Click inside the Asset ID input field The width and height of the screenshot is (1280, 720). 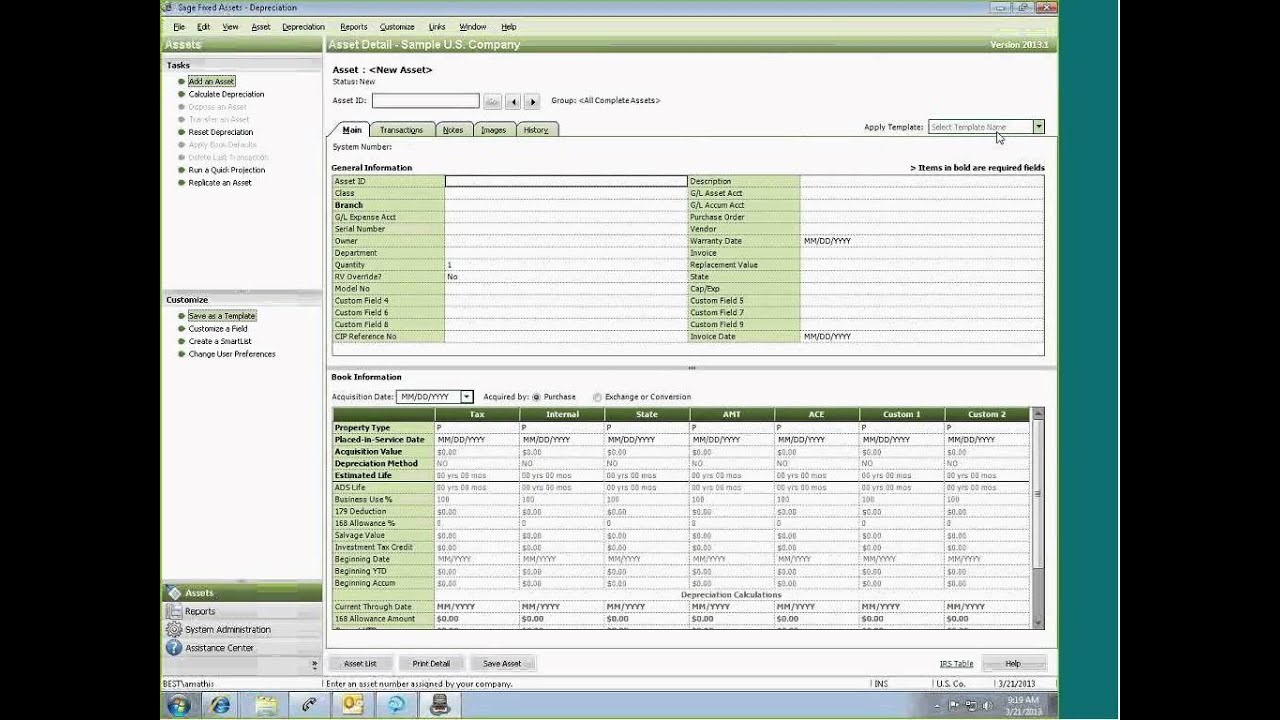[x=425, y=100]
